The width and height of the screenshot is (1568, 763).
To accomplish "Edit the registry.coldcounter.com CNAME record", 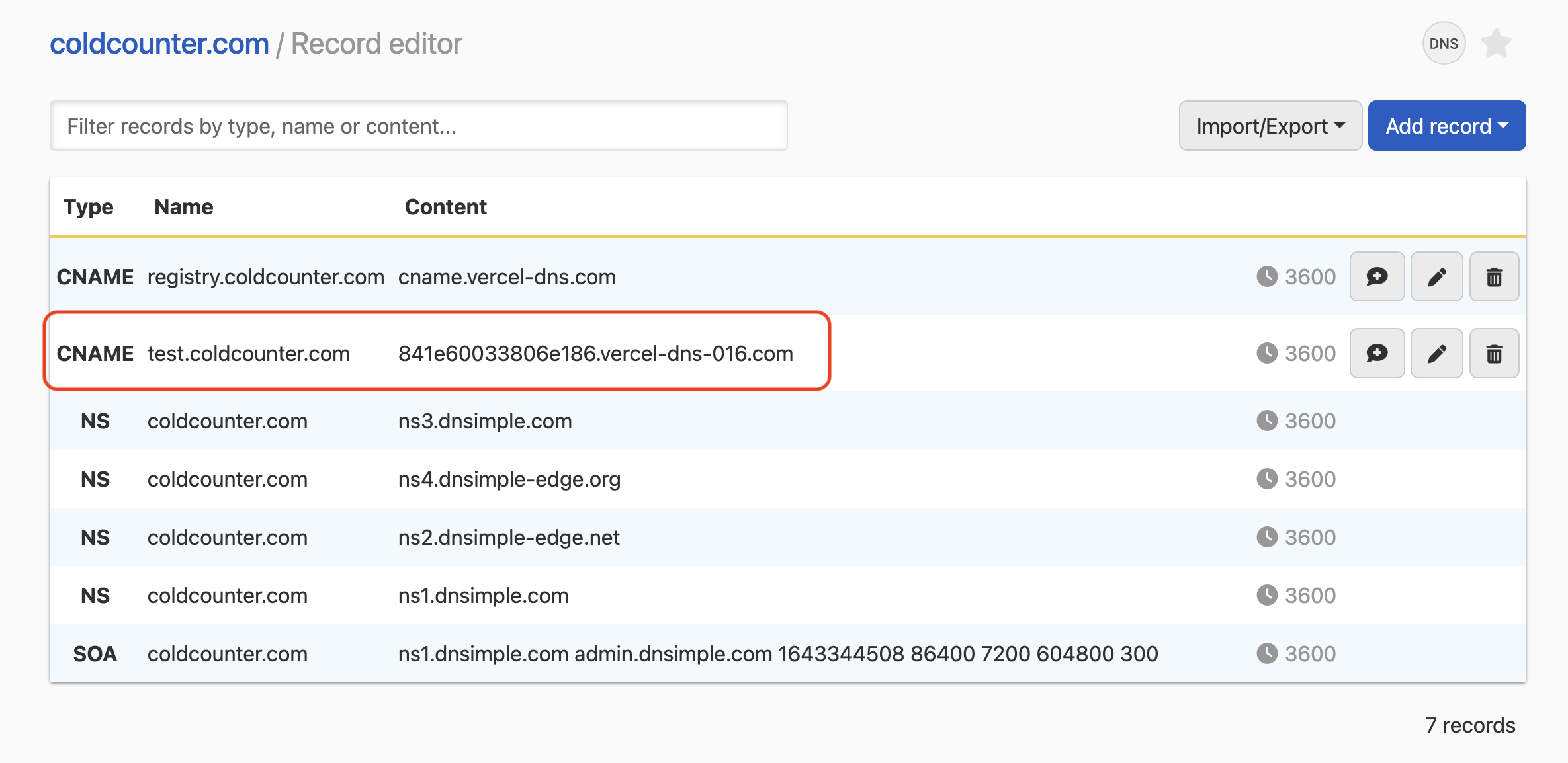I will coord(1436,276).
